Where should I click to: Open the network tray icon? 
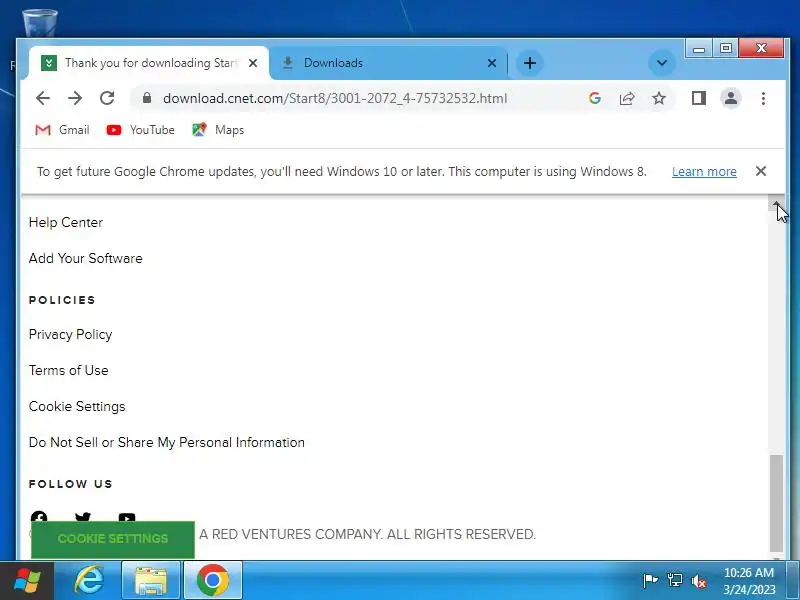coord(674,581)
